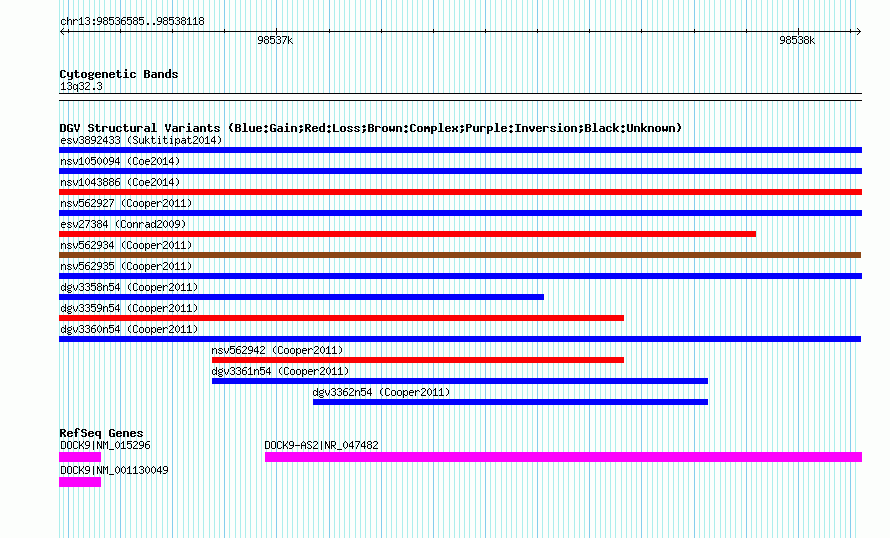This screenshot has width=890, height=538.
Task: Click the blue bar under nsv562927
Action: [x=460, y=213]
